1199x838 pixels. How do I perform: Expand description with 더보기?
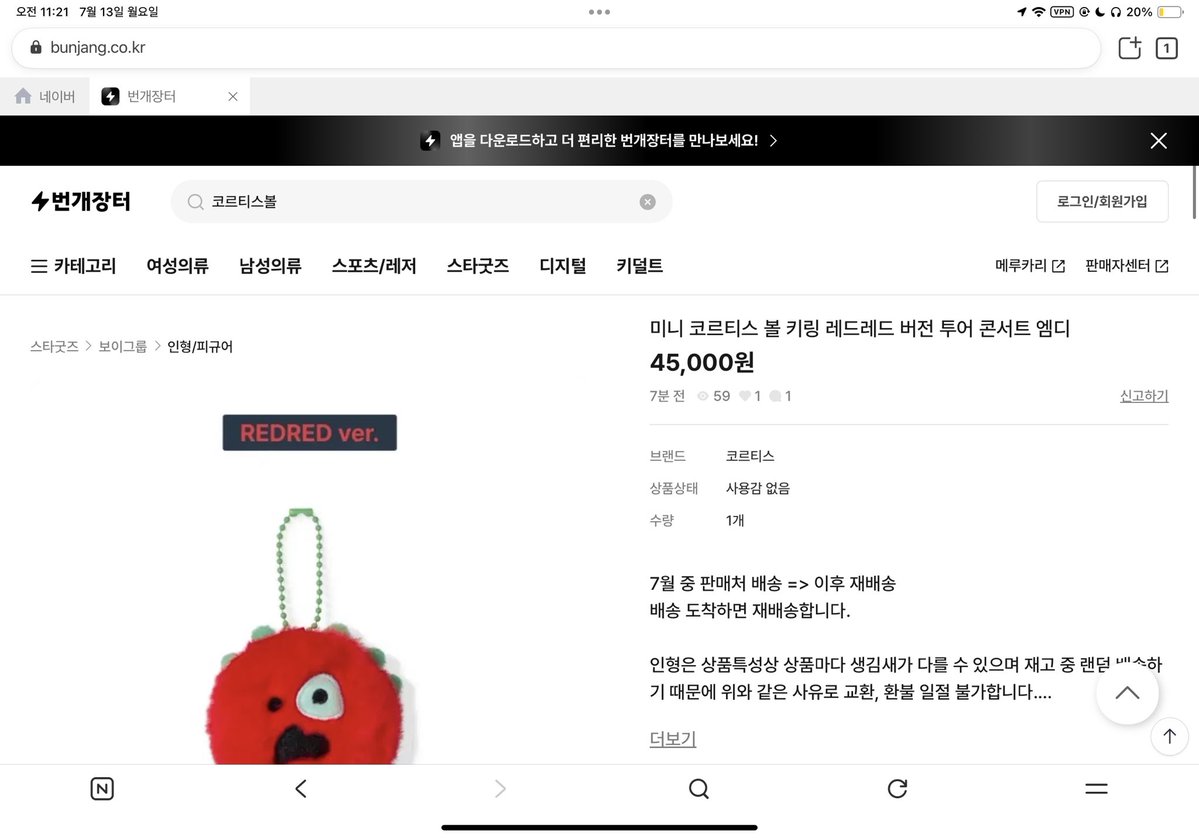(673, 739)
